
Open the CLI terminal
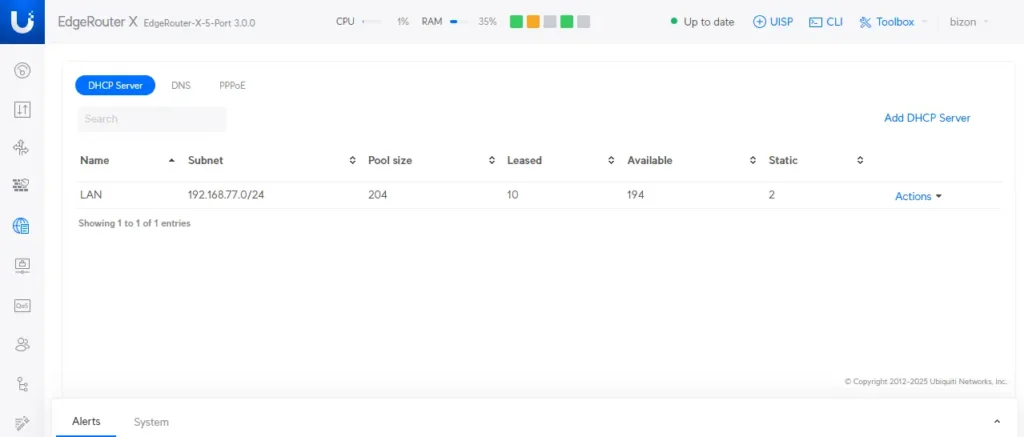click(x=825, y=22)
